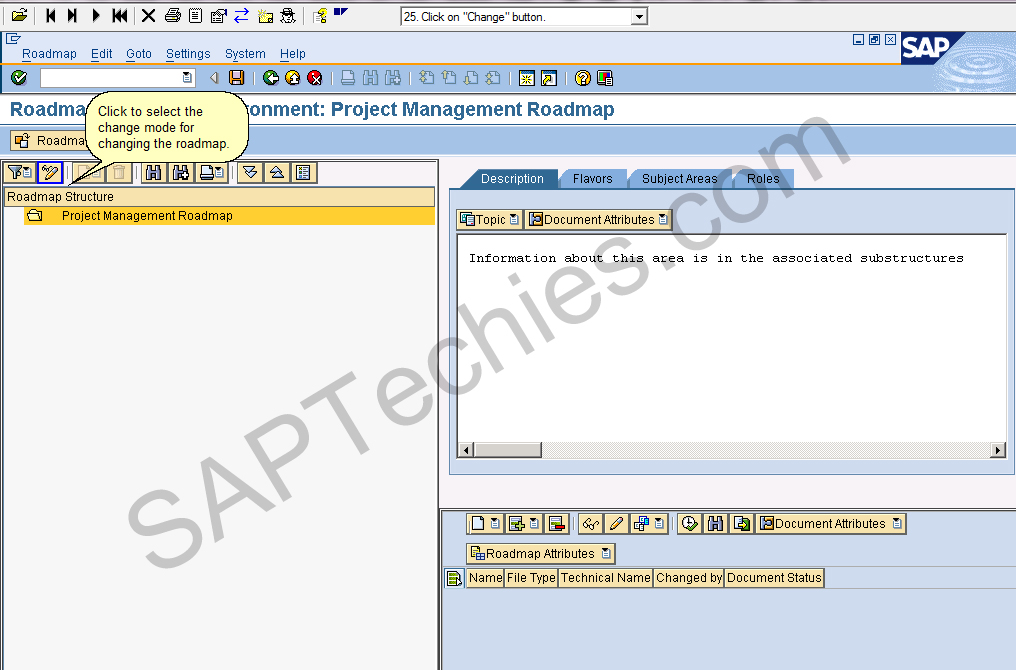
Task: Click the Changed by column header
Action: [689, 578]
